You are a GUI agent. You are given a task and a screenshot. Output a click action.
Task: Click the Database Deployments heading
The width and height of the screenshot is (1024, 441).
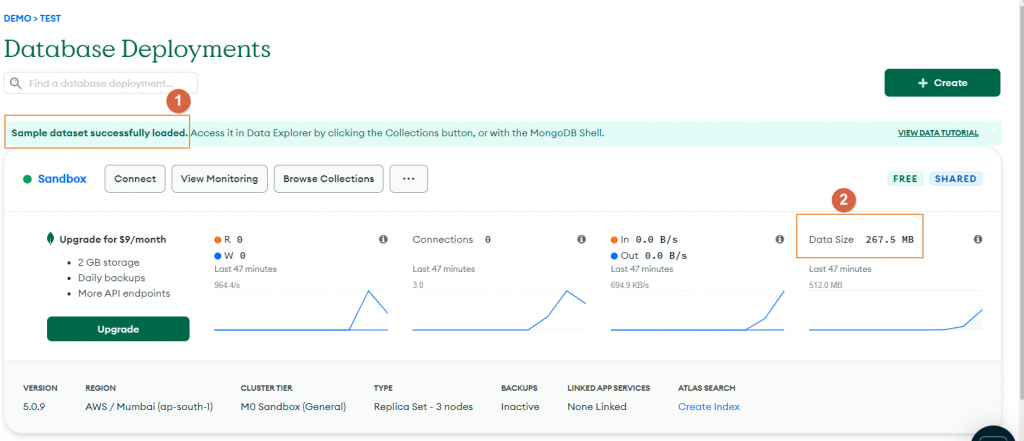tap(137, 48)
